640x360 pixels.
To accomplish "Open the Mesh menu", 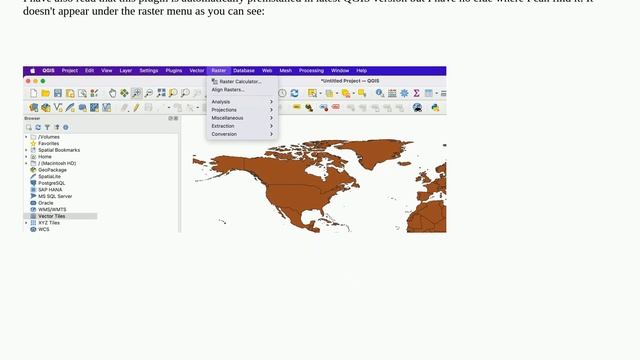I will [286, 71].
